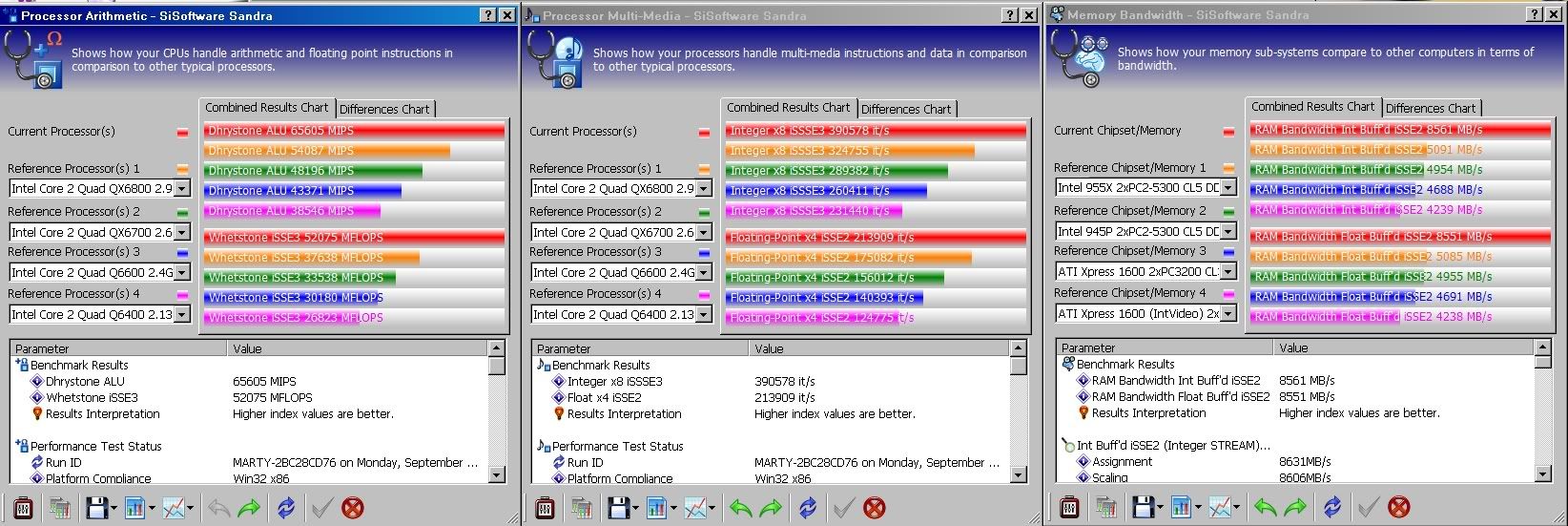The height and width of the screenshot is (526, 1568).
Task: Open Reference Chipset/Memory 1 dropdown showing Intel 955X
Action: [x=1146, y=188]
